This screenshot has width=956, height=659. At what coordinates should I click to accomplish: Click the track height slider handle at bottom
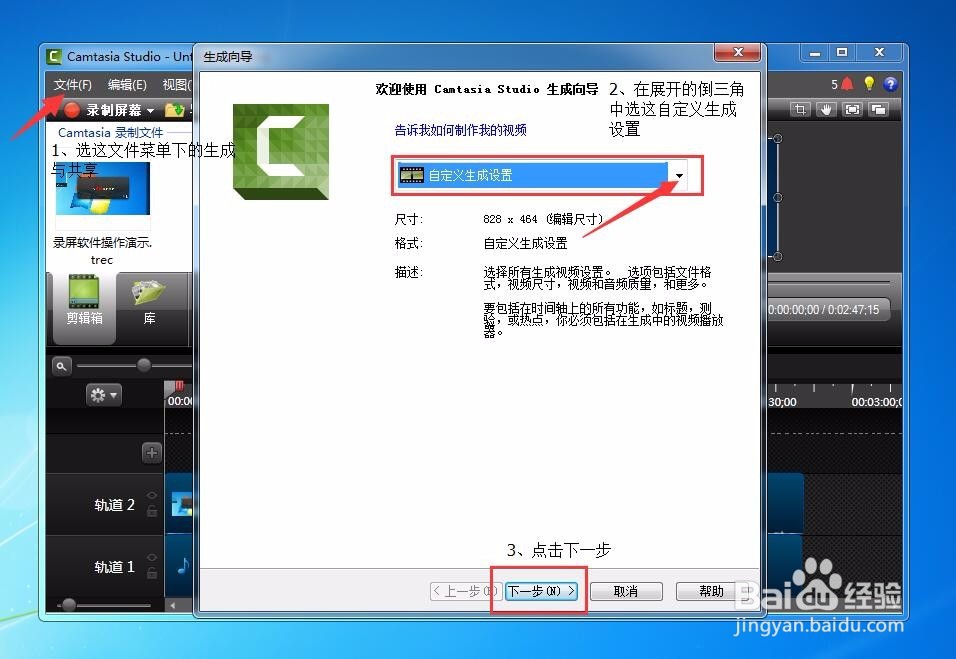pos(68,605)
